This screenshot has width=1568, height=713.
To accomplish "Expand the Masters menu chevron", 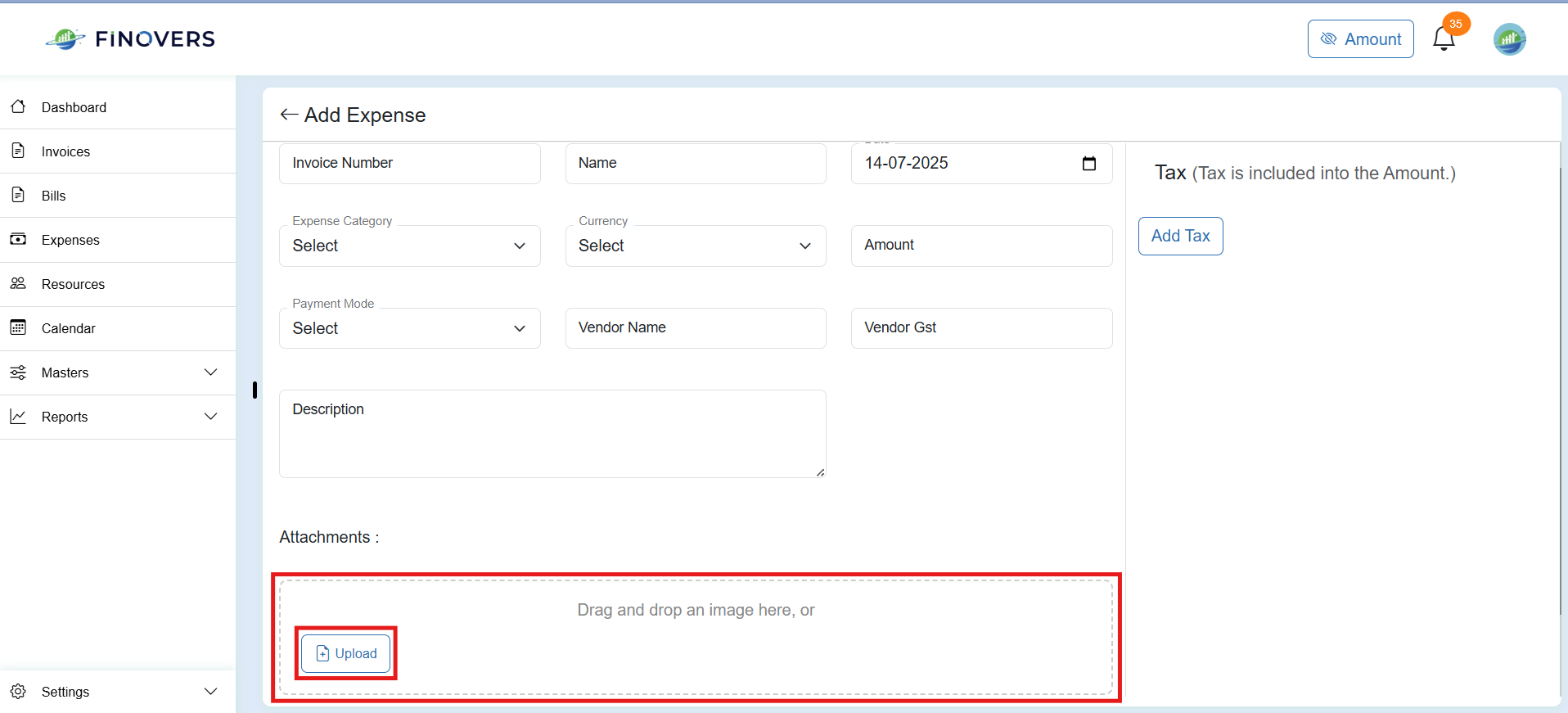I will 210,372.
